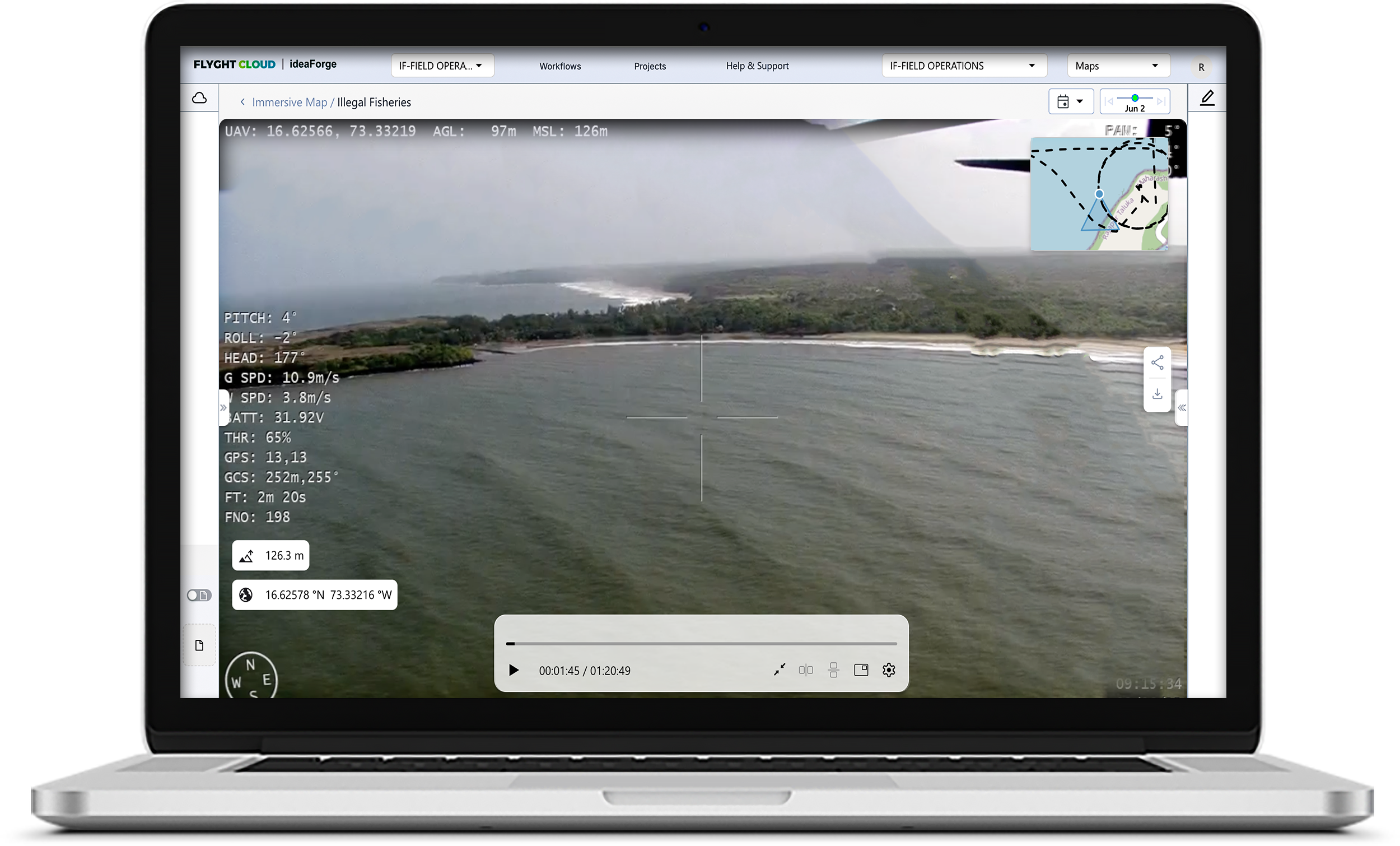This screenshot has width=1400, height=846.
Task: Split the view top and bottom
Action: pos(833,670)
